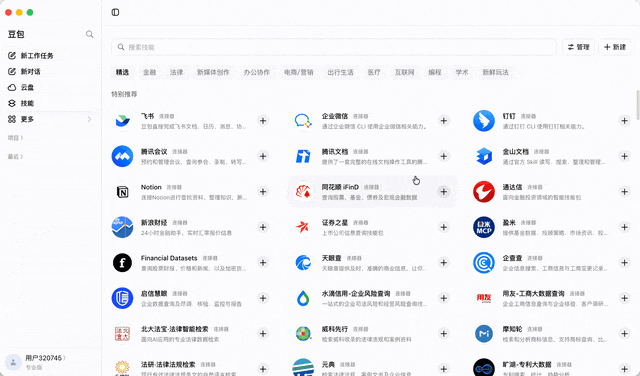Switch to the 医疗 tab
Viewport: 640px width, 376px height.
click(x=374, y=72)
